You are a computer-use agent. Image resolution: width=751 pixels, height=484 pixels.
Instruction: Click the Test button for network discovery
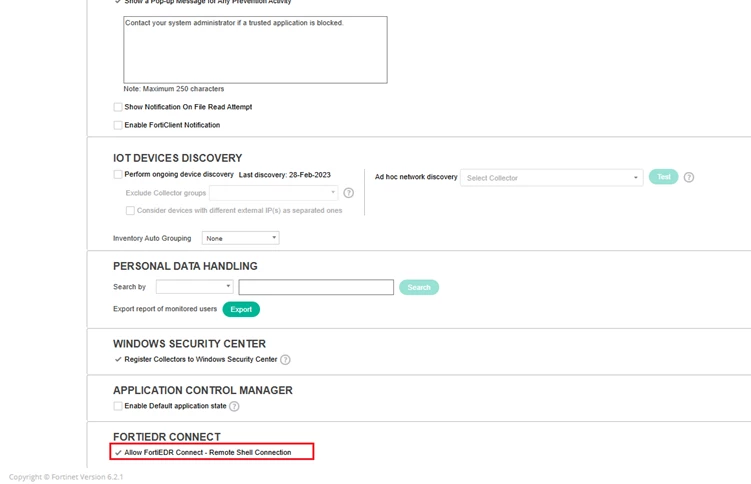(x=663, y=177)
